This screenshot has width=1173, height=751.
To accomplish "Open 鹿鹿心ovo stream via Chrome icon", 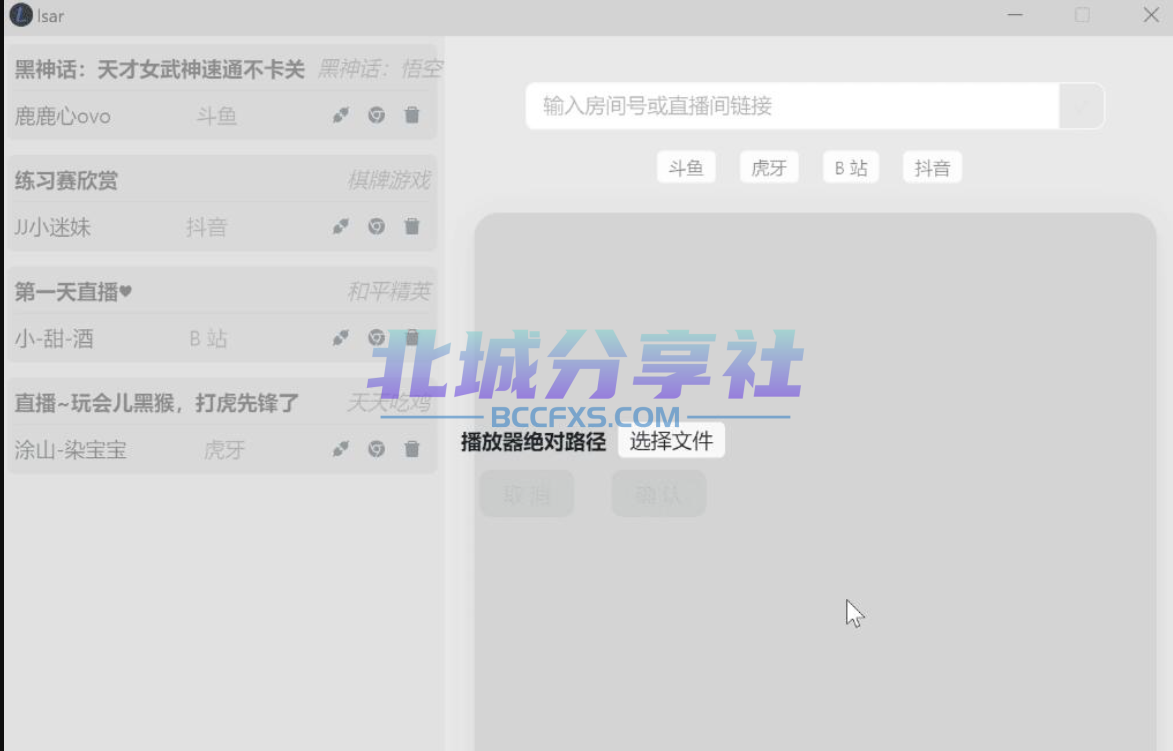I will 376,115.
